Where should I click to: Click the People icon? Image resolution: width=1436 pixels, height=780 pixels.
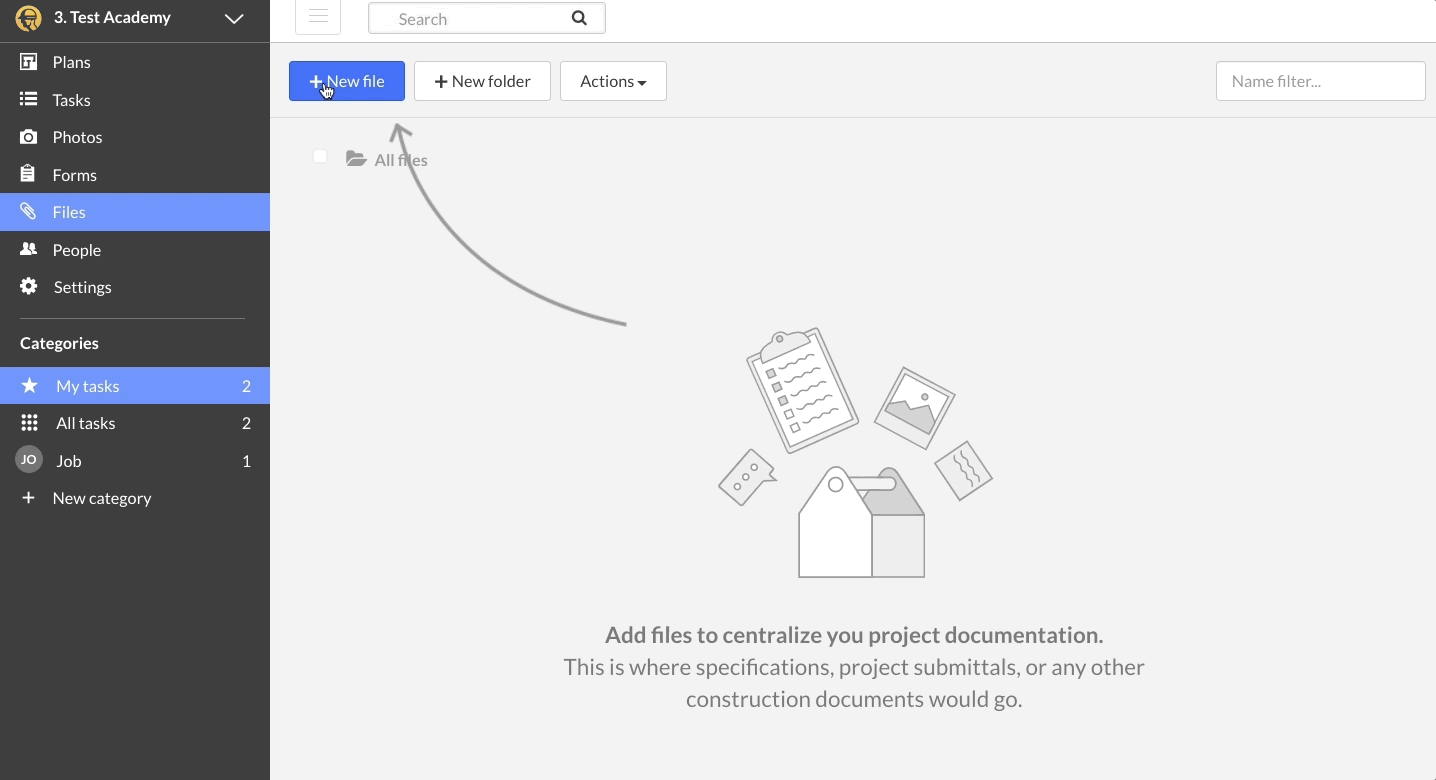28,249
